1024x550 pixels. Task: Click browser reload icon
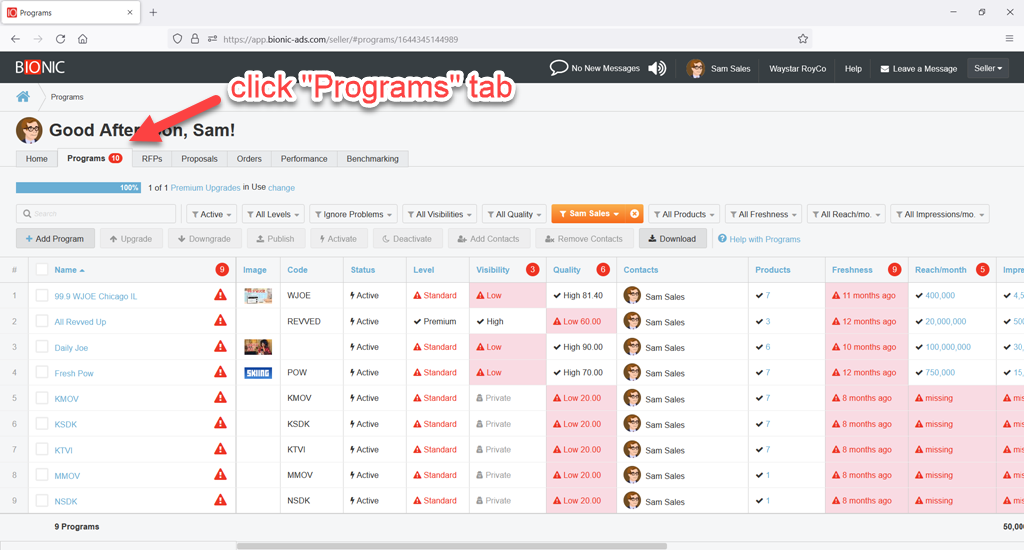click(x=60, y=39)
